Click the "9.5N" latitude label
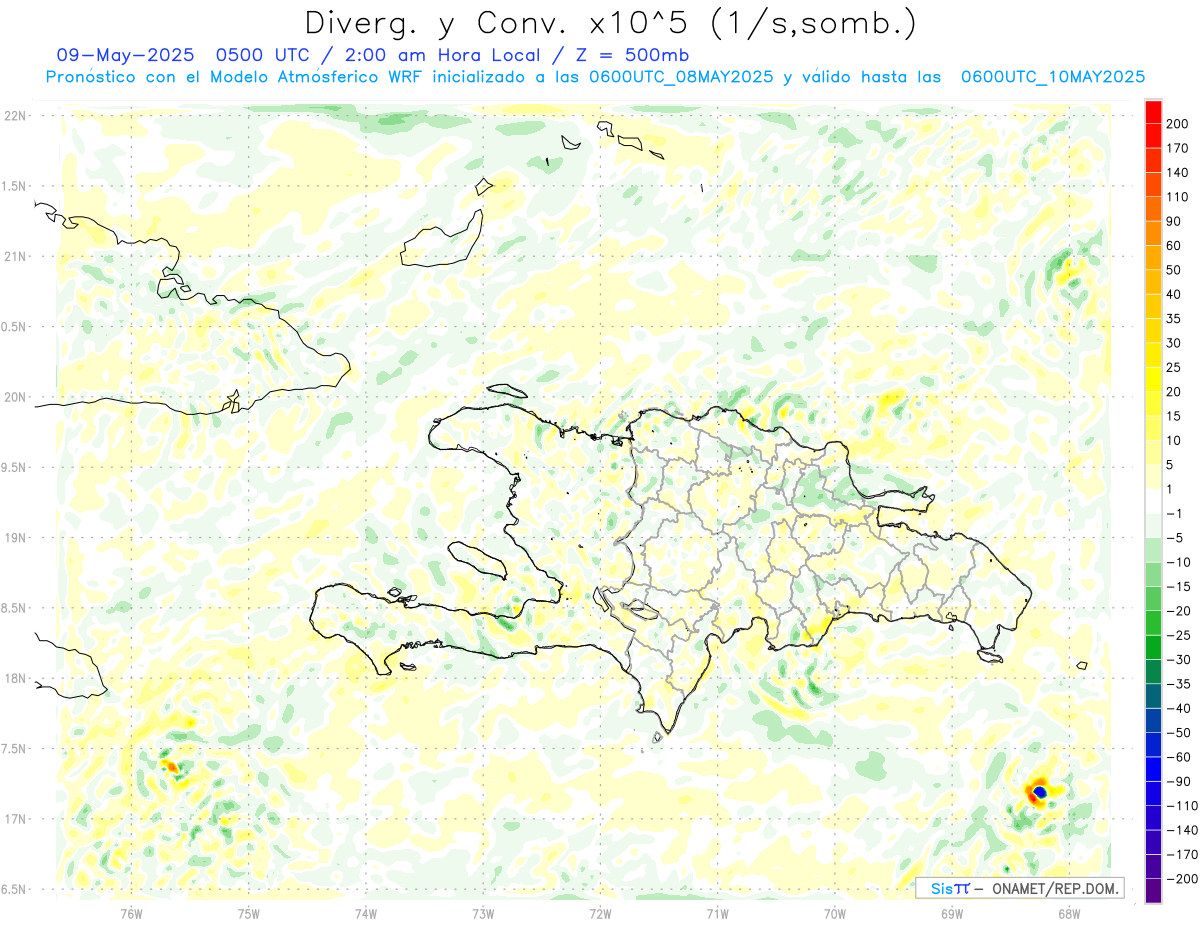The height and width of the screenshot is (927, 1200). pos(15,467)
